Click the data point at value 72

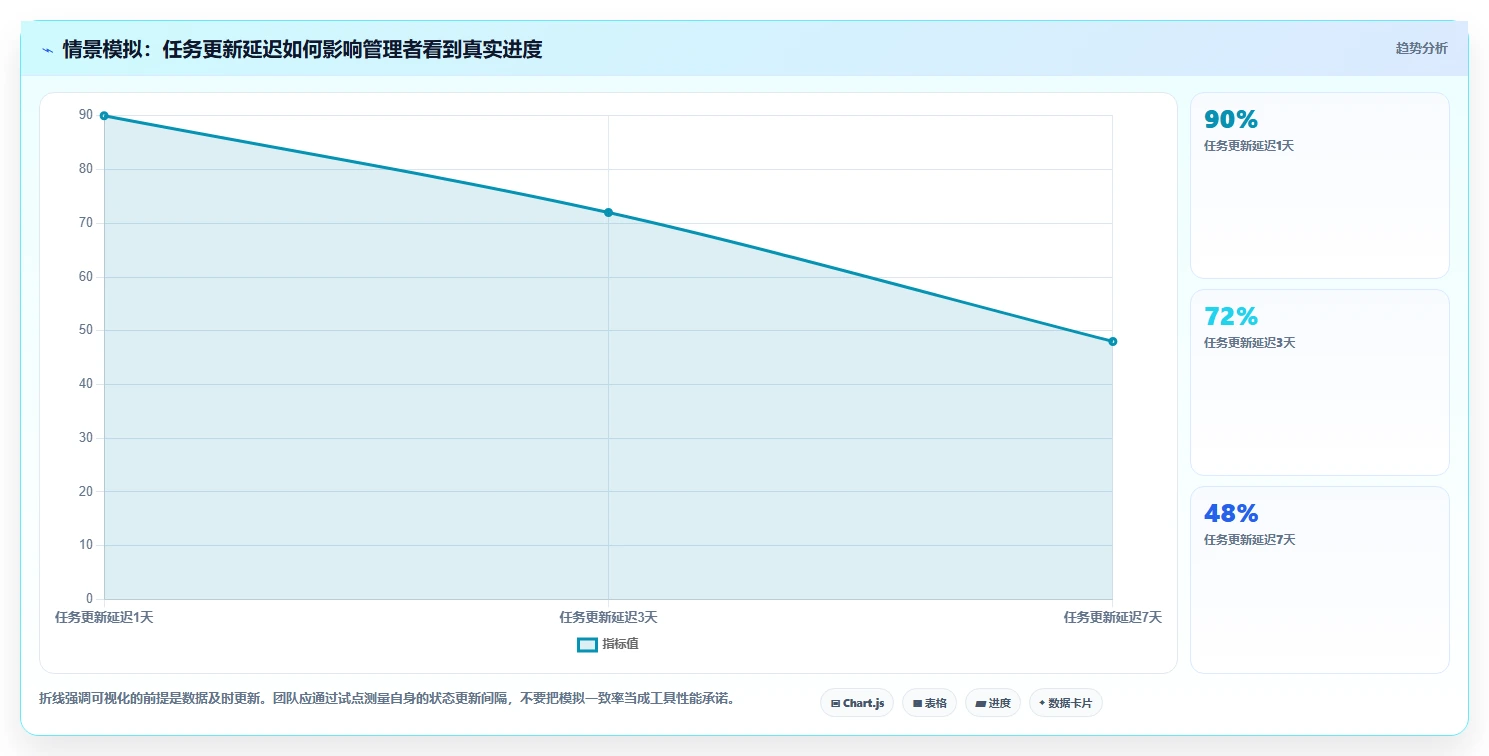point(608,212)
